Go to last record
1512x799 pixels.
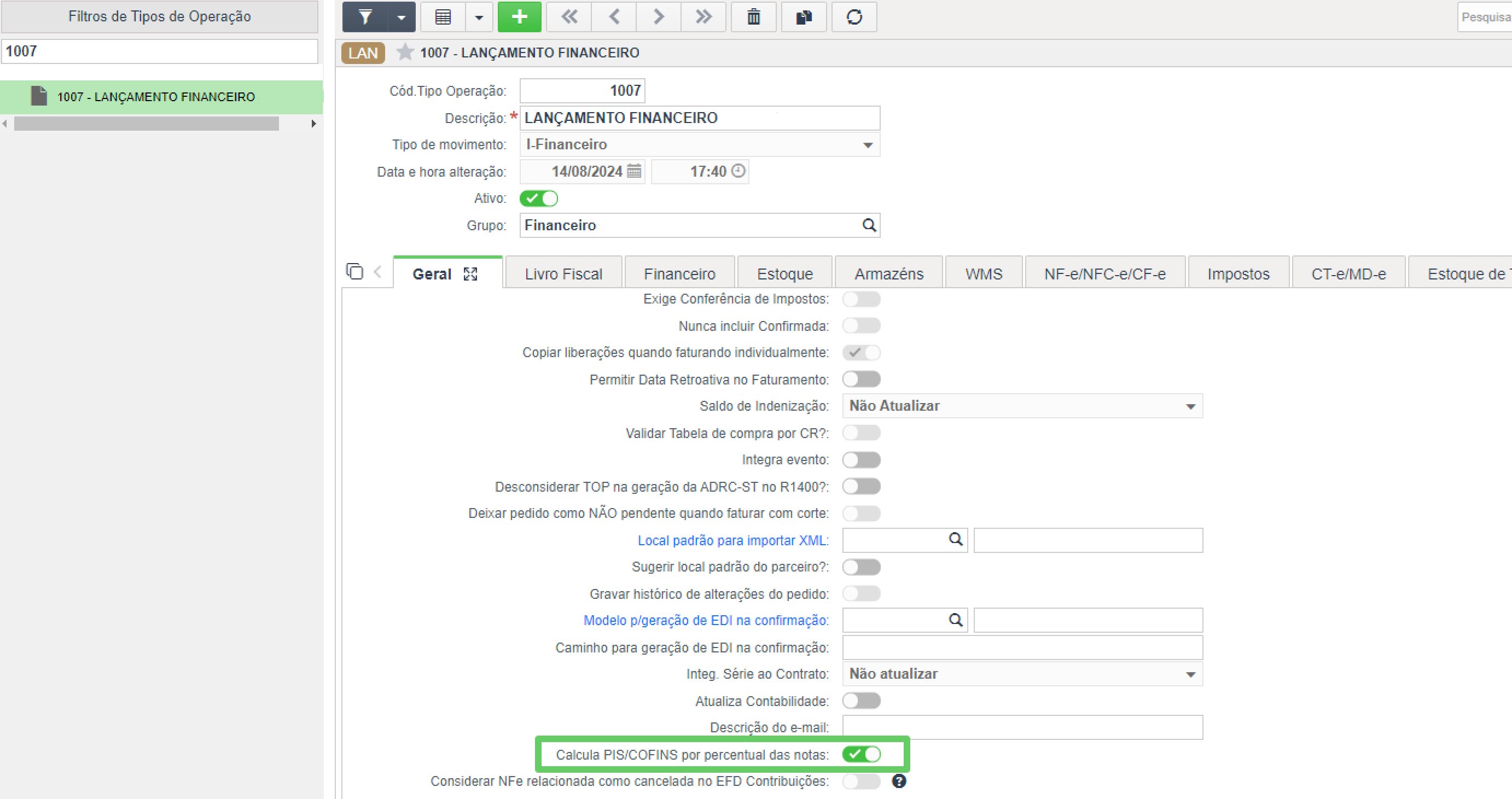coord(703,17)
